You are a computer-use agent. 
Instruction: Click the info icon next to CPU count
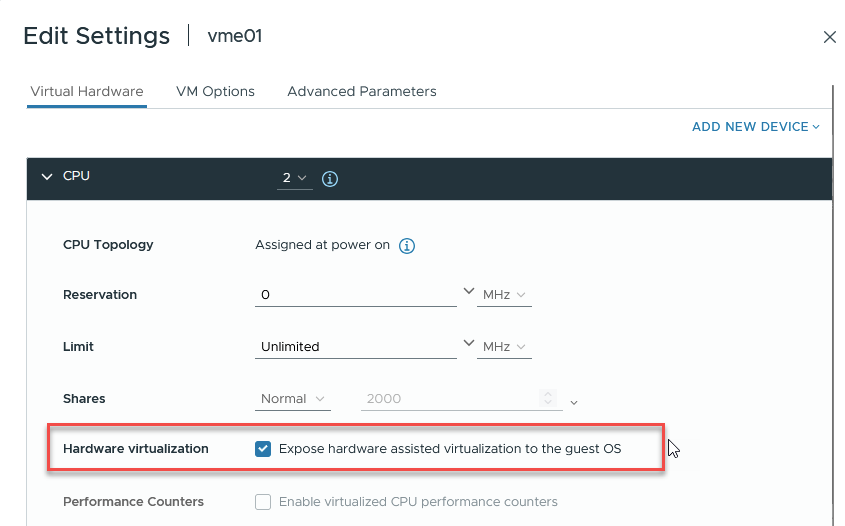(330, 179)
